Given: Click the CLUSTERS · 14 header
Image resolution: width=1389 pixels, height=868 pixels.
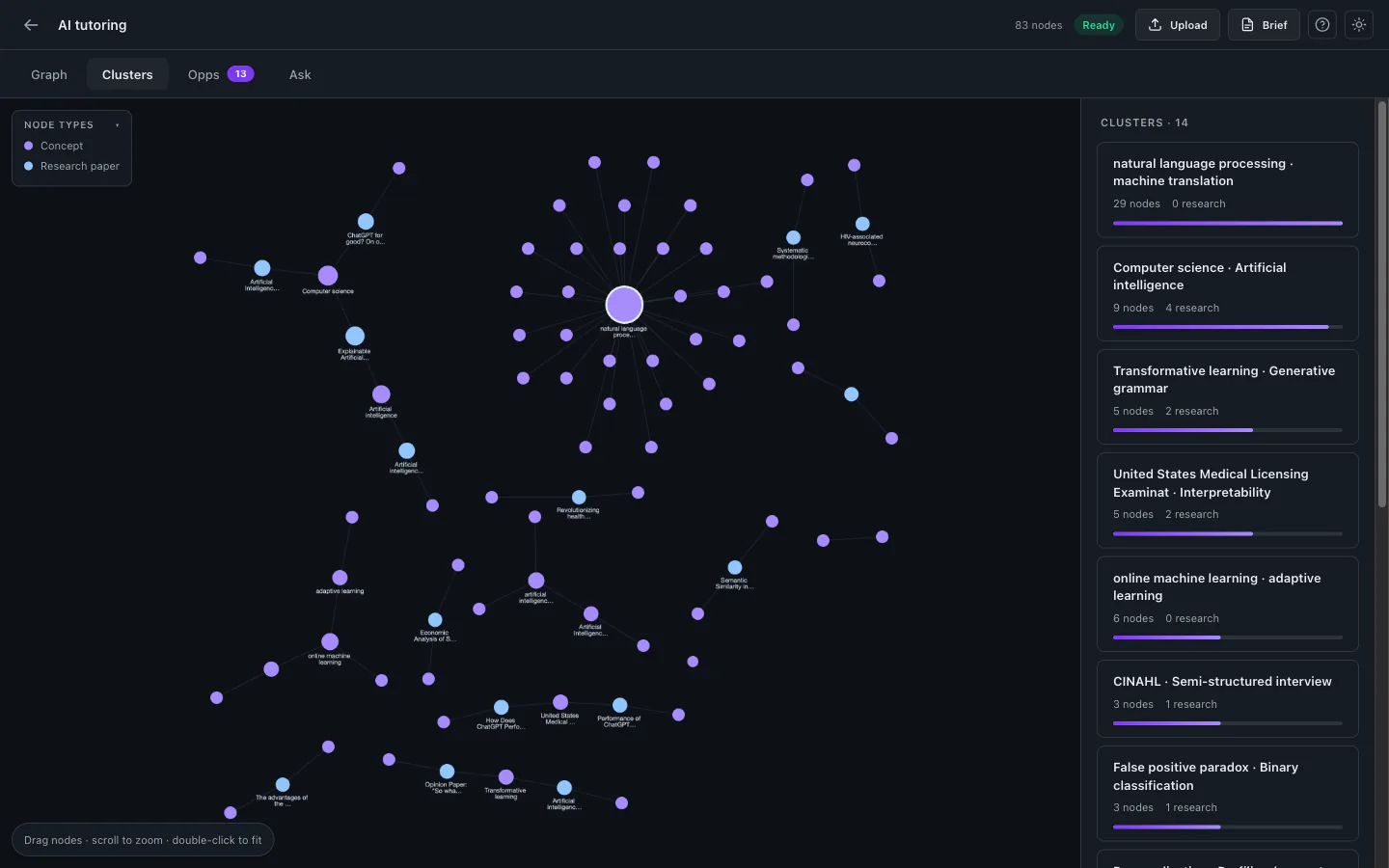Looking at the screenshot, I should click(1144, 122).
